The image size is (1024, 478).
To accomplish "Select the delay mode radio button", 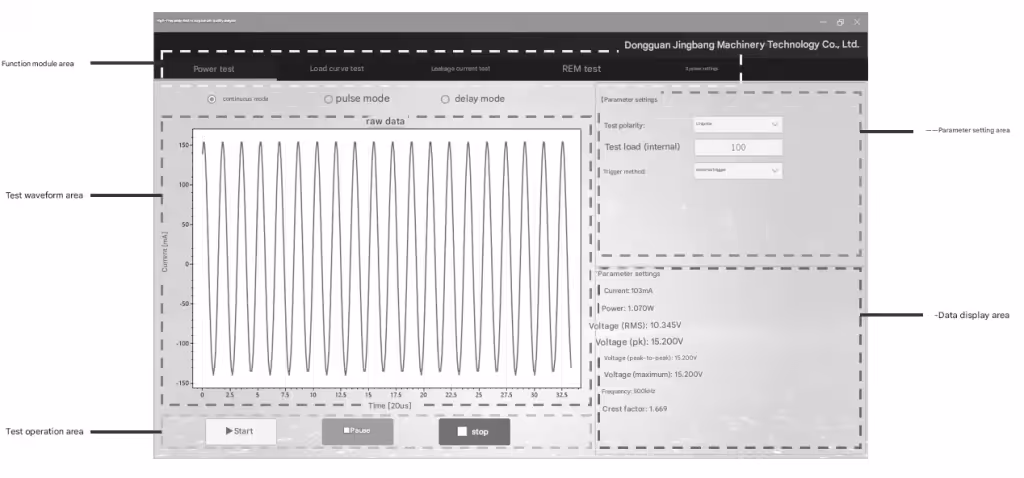I will coord(445,99).
